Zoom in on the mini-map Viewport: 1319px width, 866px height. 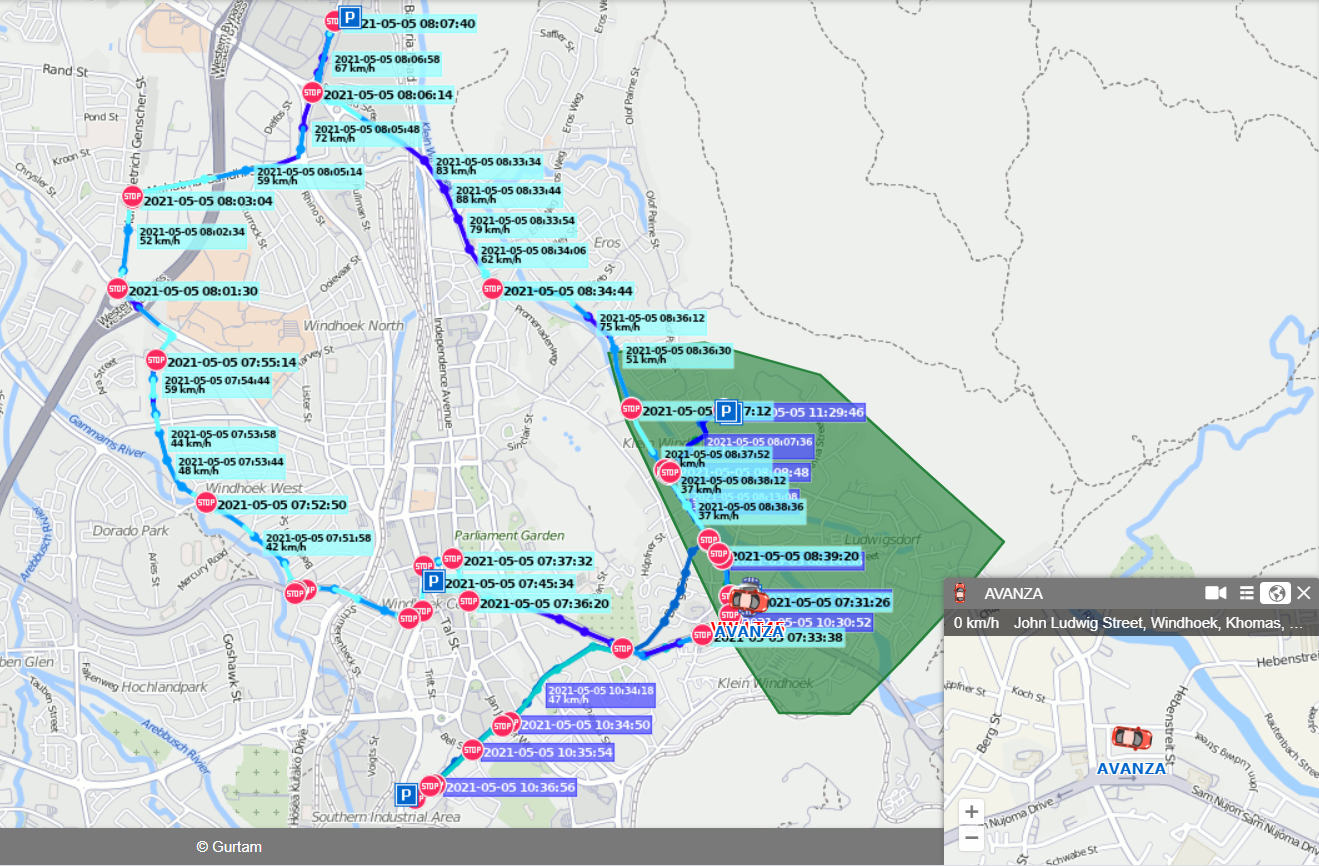point(972,811)
